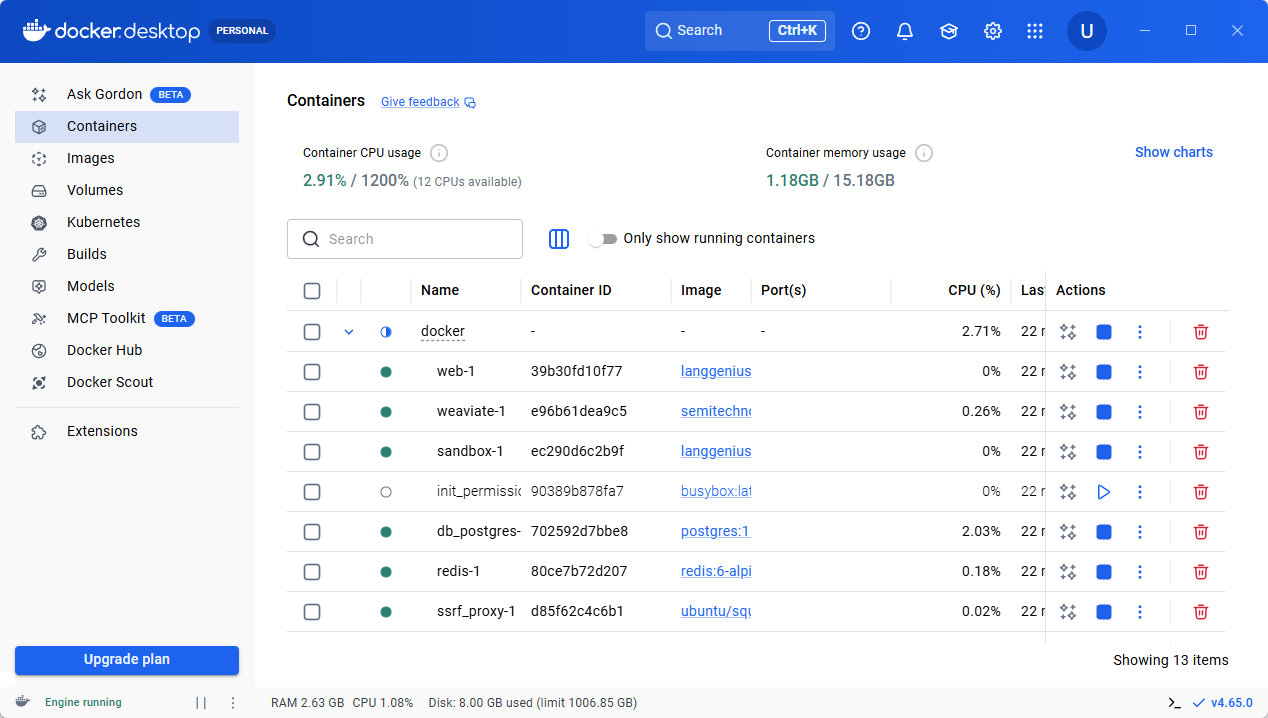Open user account avatar U

click(1087, 31)
